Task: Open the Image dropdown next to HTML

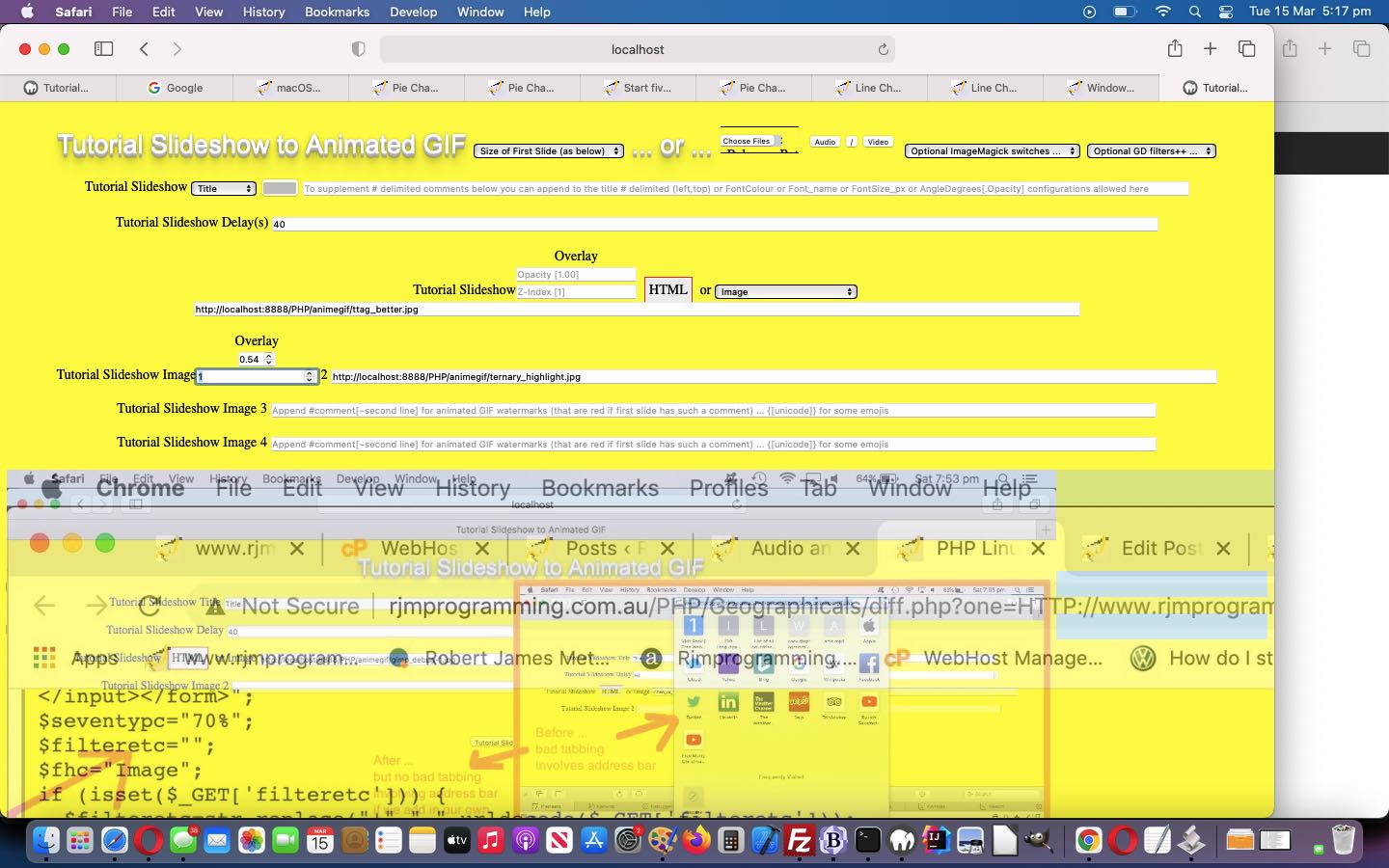Action: click(786, 291)
